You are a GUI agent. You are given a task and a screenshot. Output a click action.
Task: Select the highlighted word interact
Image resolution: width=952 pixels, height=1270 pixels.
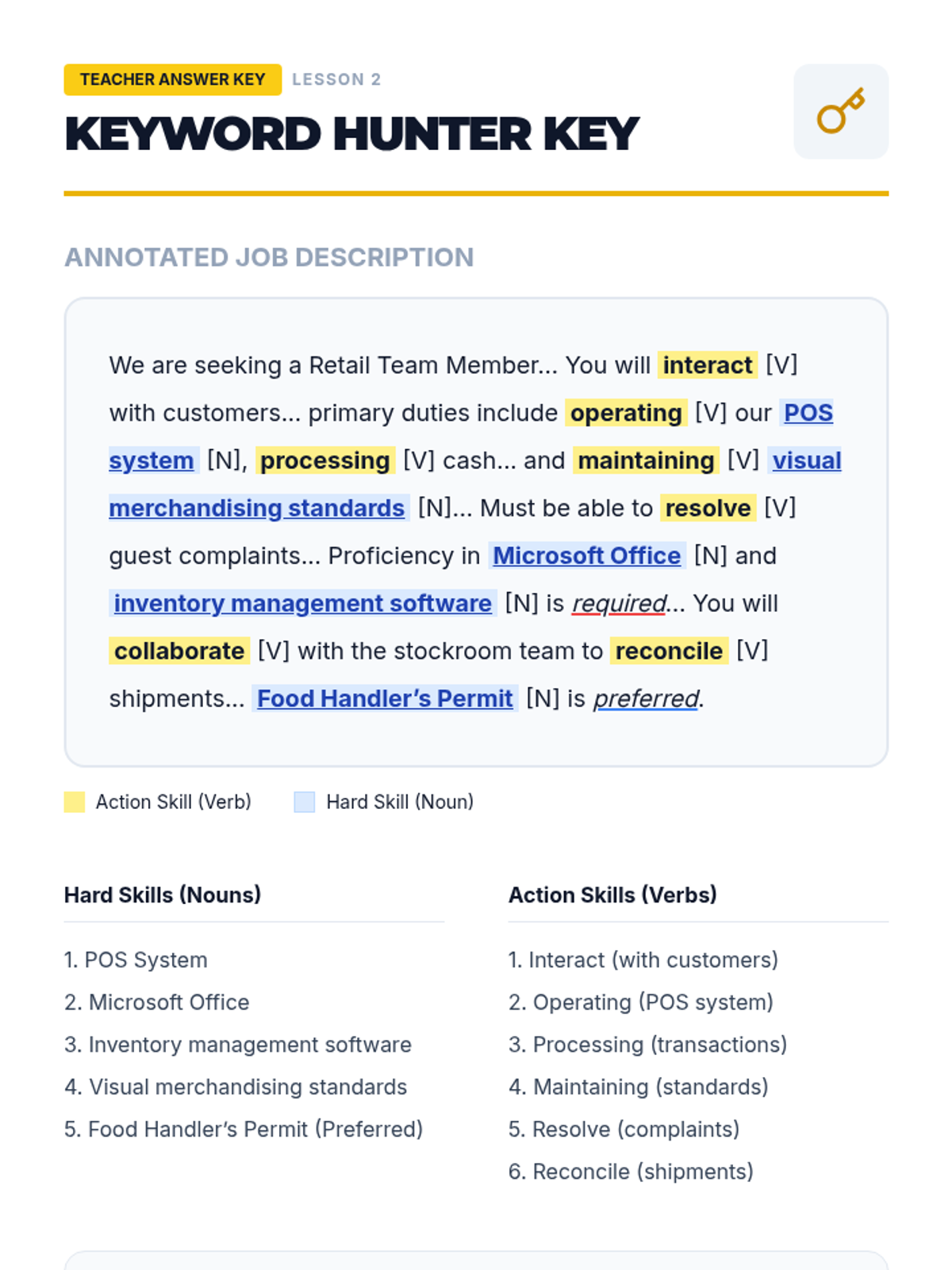[x=707, y=365]
